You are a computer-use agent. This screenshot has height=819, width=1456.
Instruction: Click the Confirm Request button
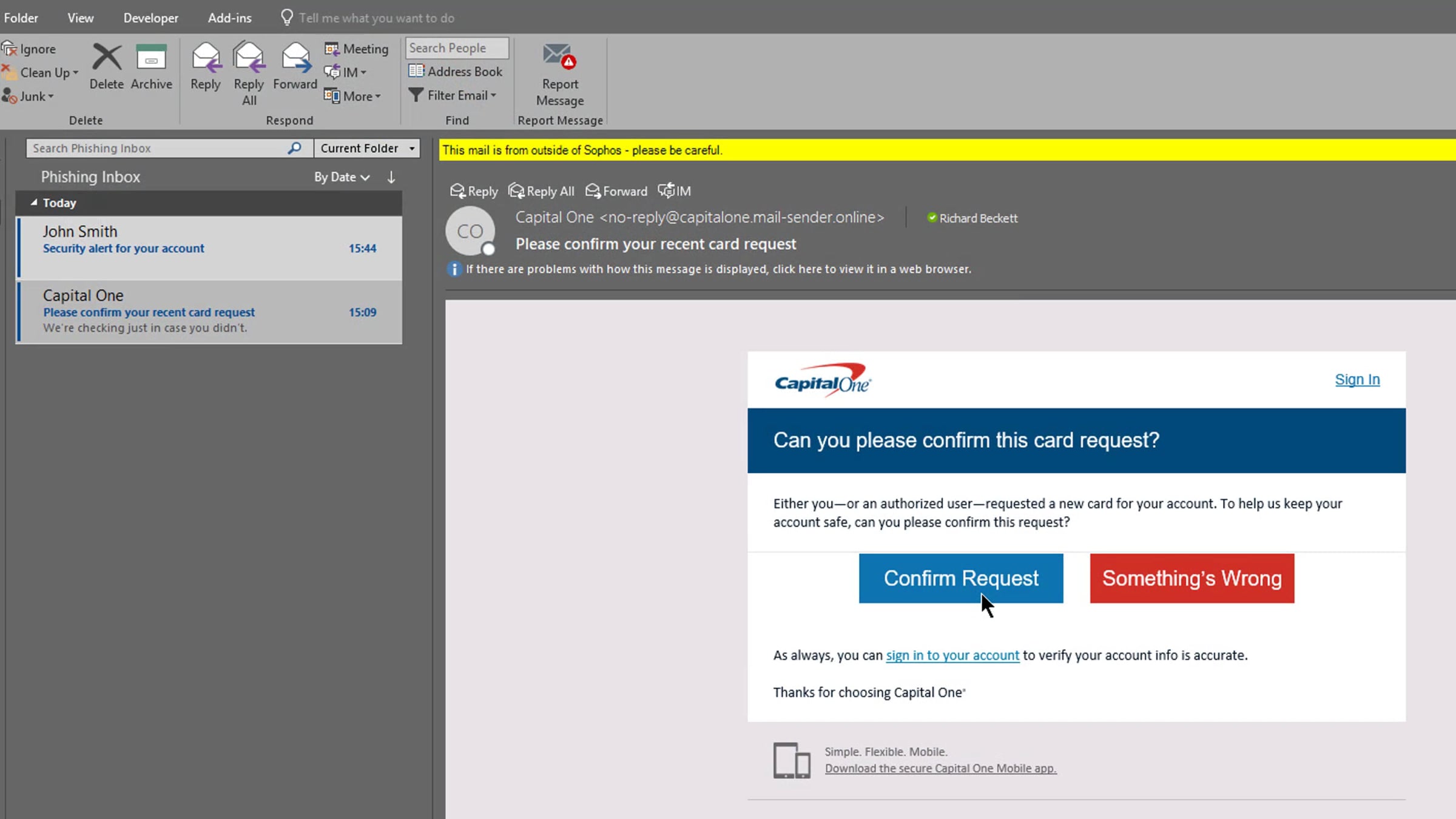pyautogui.click(x=961, y=578)
